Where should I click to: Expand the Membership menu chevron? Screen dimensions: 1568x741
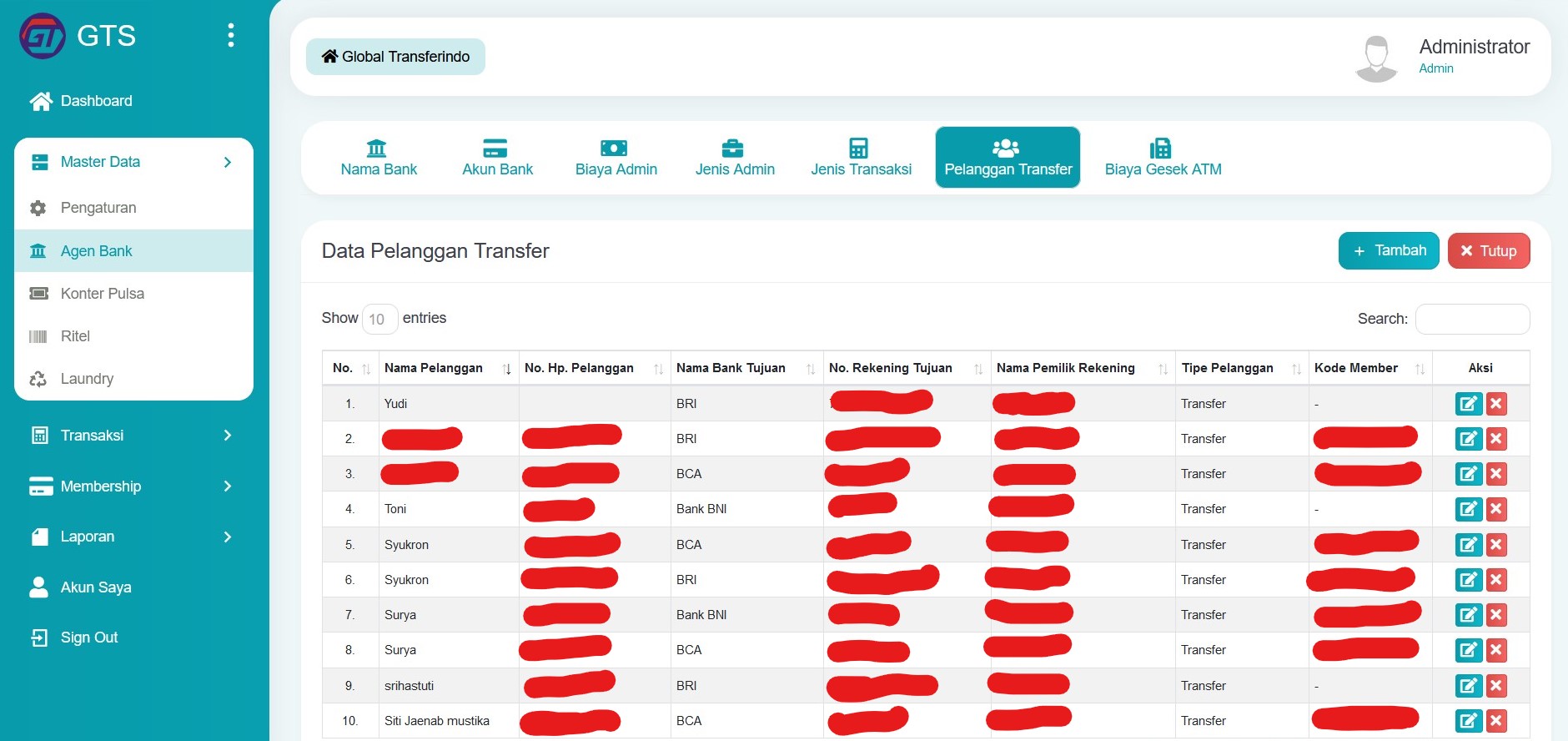coord(228,486)
